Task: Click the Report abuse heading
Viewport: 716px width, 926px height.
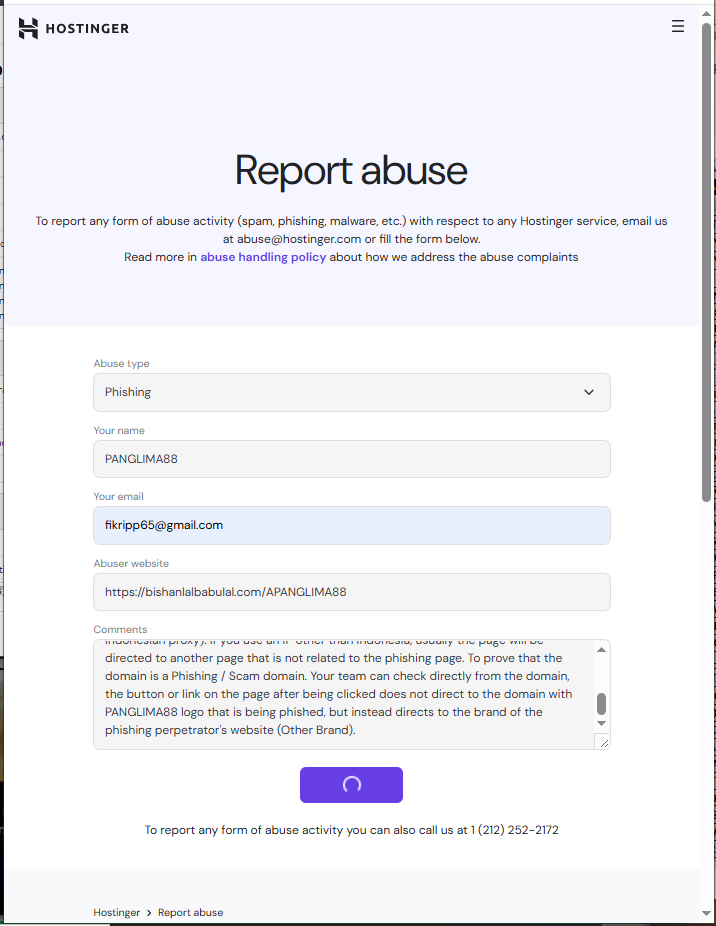Action: tap(352, 171)
